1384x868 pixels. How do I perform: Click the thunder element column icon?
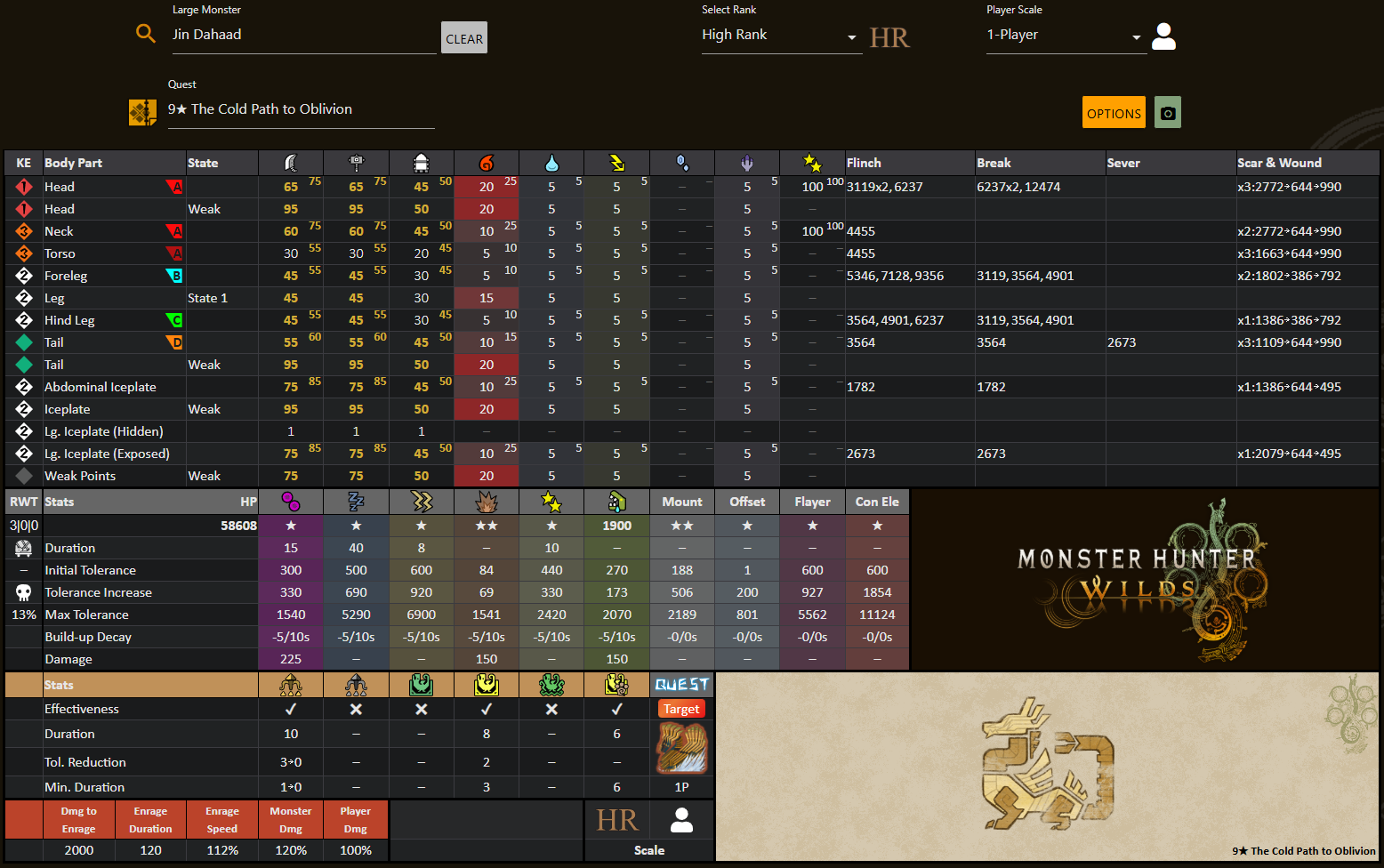click(x=616, y=163)
